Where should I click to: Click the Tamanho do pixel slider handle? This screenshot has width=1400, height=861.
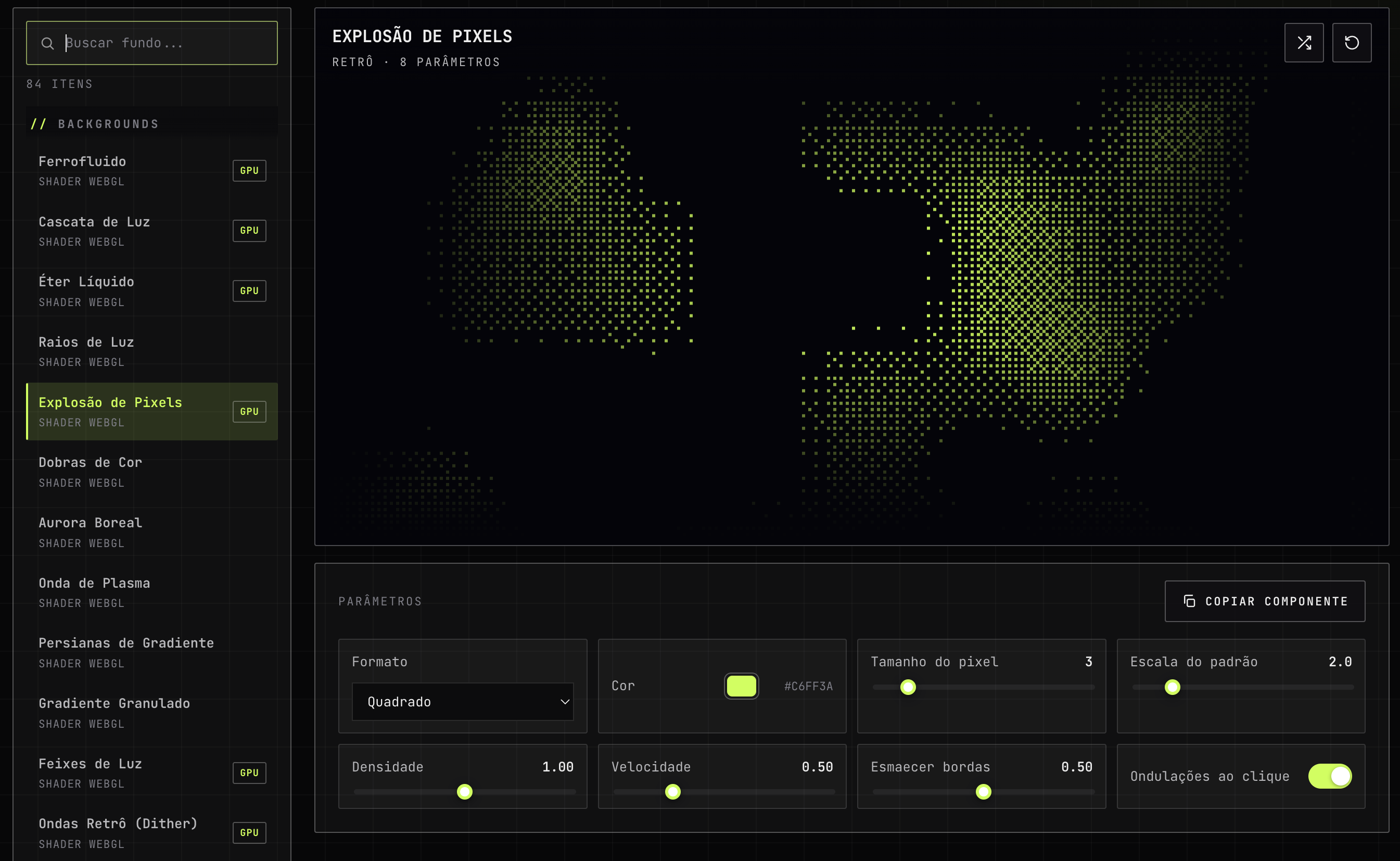(x=908, y=687)
